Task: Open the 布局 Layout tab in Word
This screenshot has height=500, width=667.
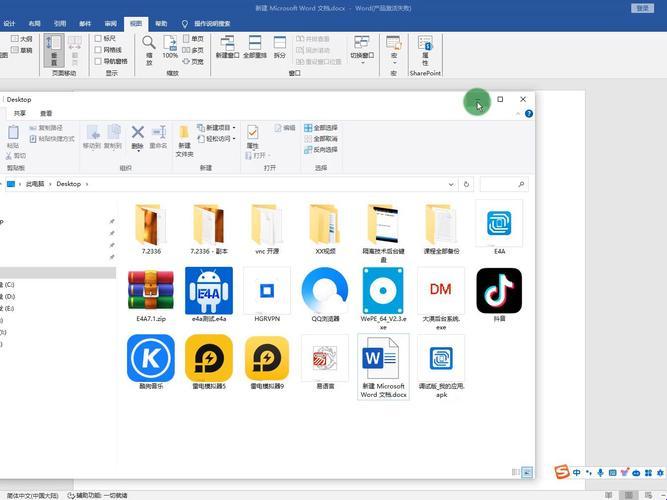Action: tap(34, 24)
